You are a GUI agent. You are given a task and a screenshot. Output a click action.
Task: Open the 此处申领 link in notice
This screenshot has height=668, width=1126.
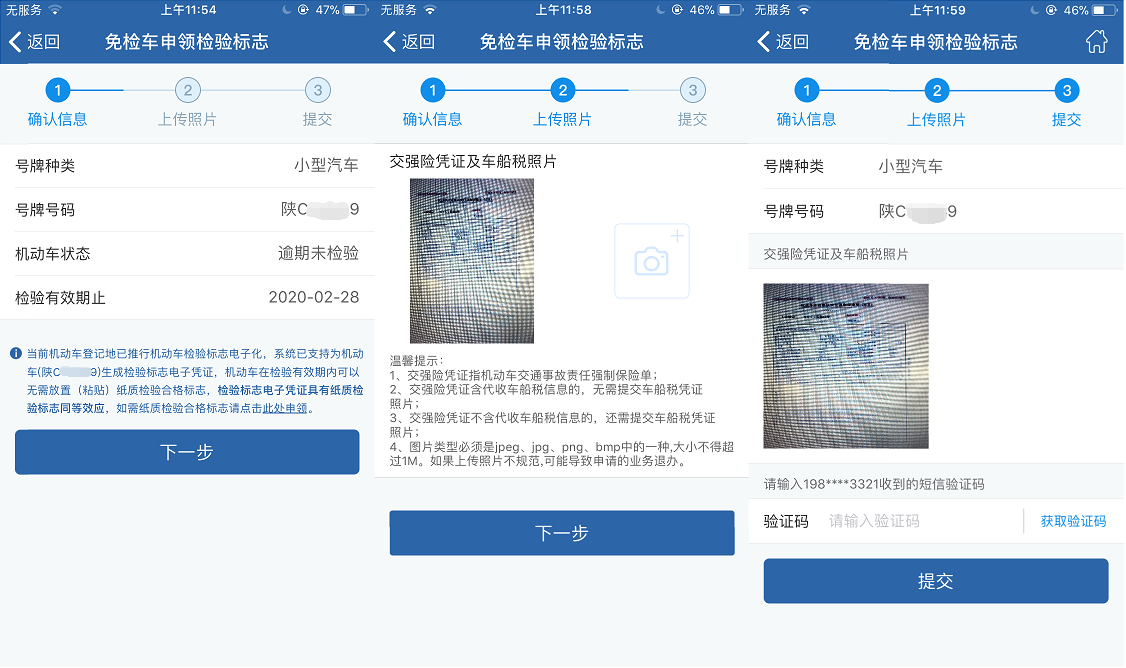coord(284,409)
